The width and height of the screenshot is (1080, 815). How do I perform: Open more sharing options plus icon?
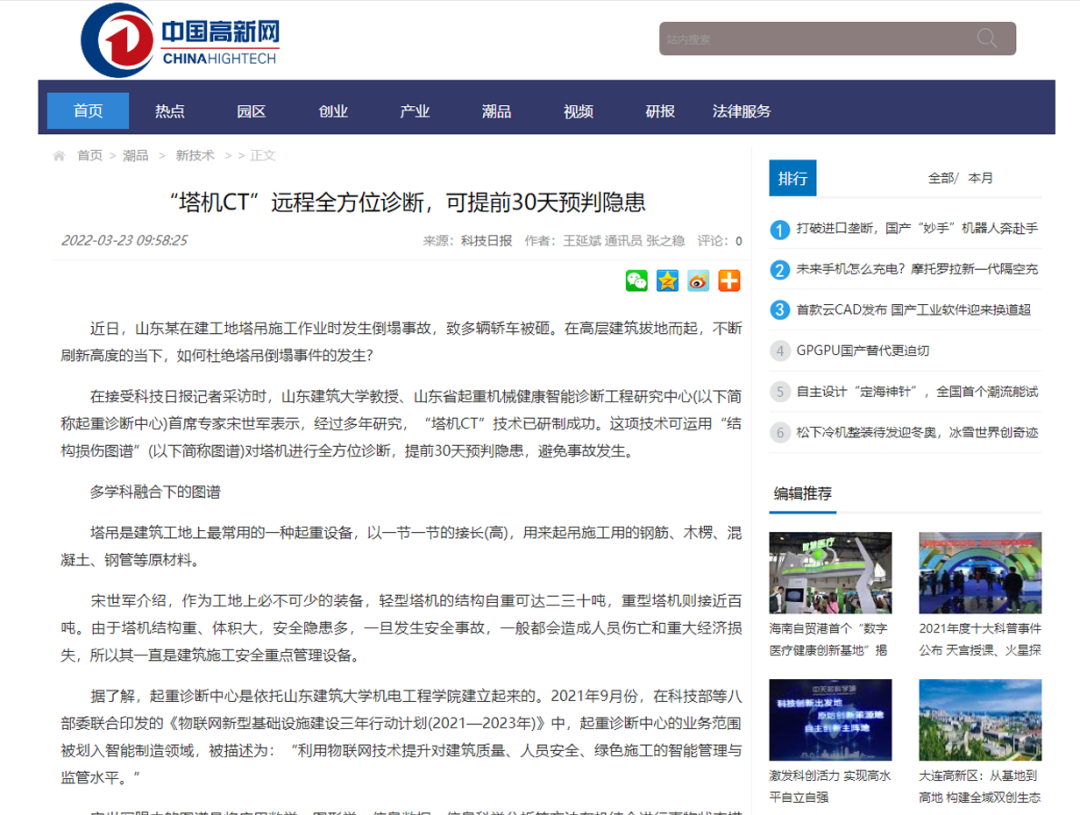coord(729,281)
